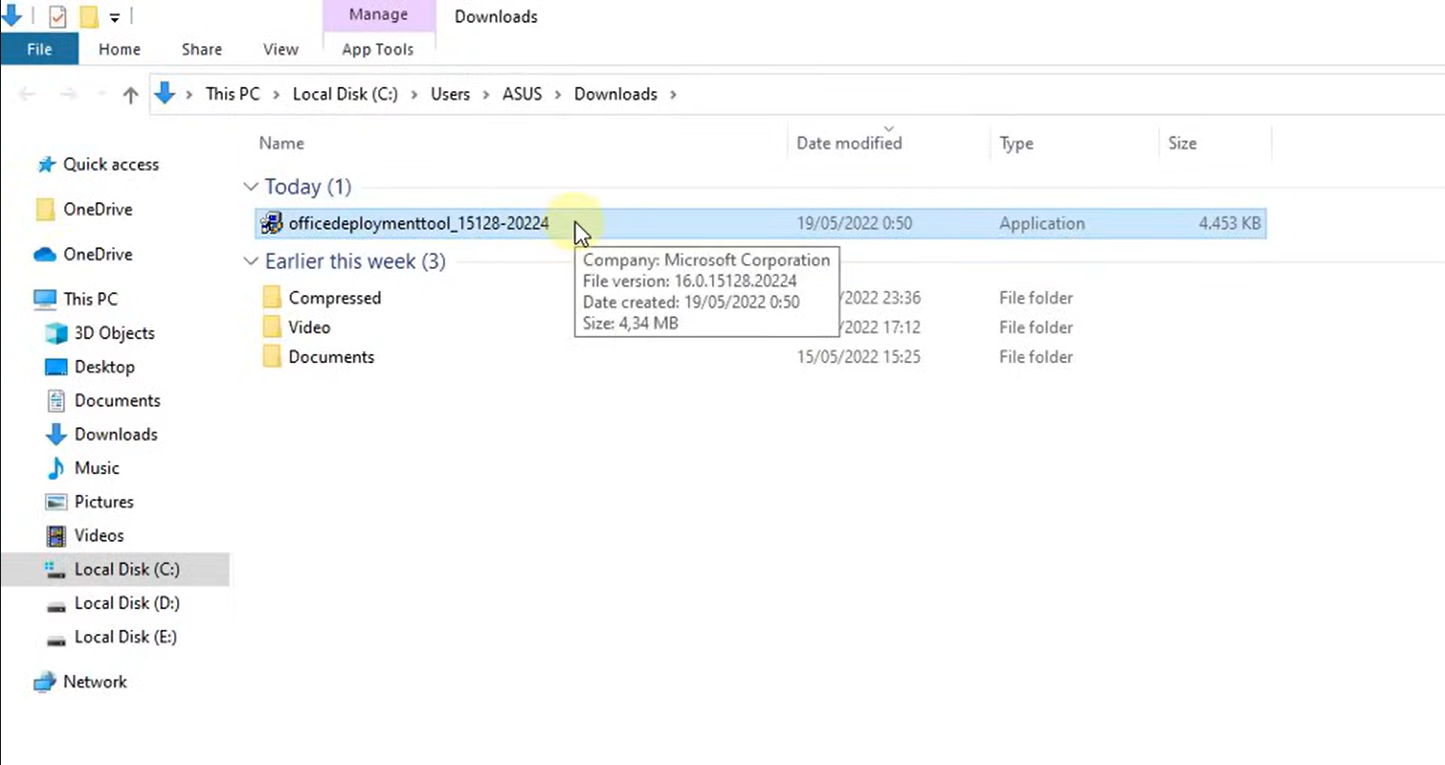
Task: Select the App Tools tab
Action: 378,49
